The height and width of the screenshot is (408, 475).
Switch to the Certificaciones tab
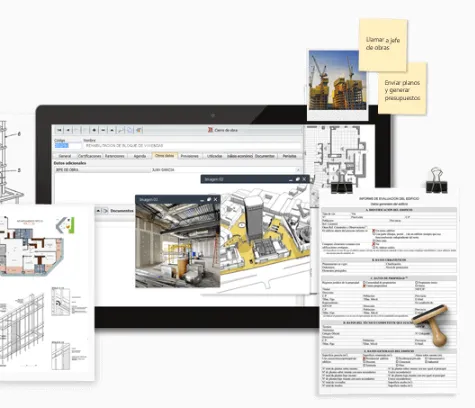tap(89, 156)
